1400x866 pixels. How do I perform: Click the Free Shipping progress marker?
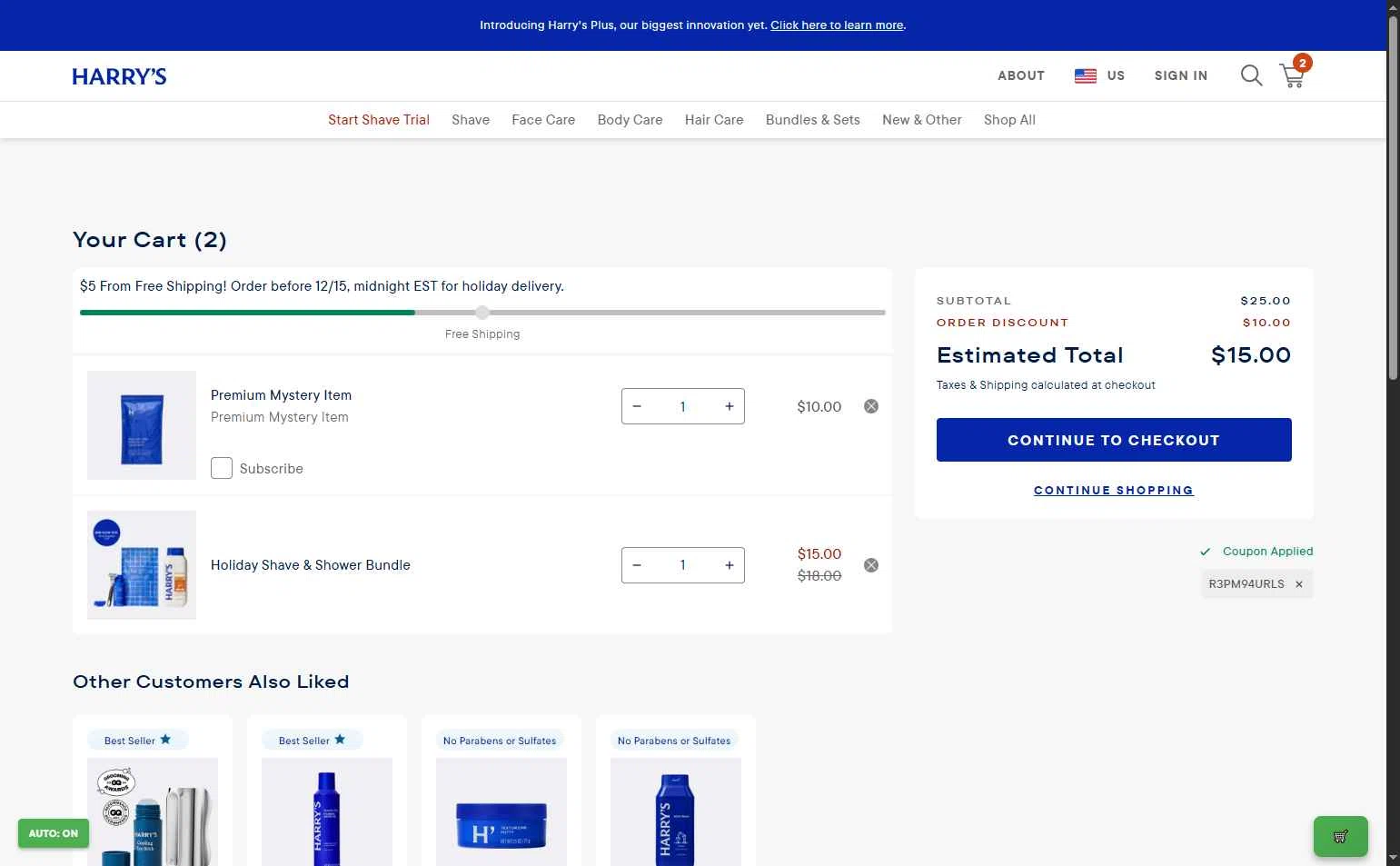482,313
